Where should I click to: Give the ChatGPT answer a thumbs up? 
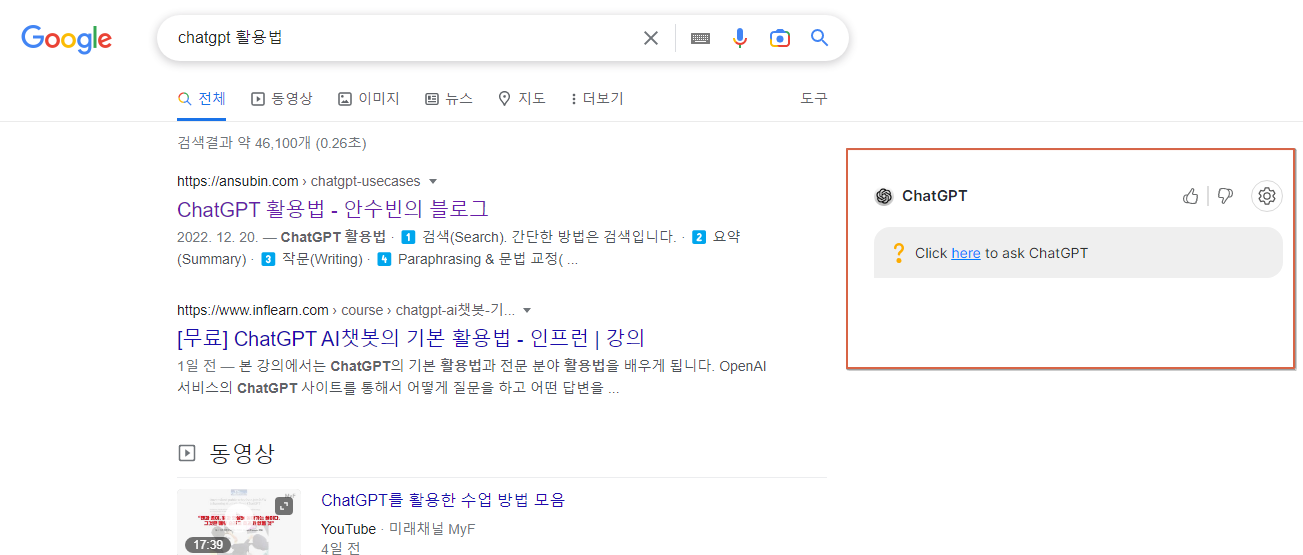click(1190, 196)
